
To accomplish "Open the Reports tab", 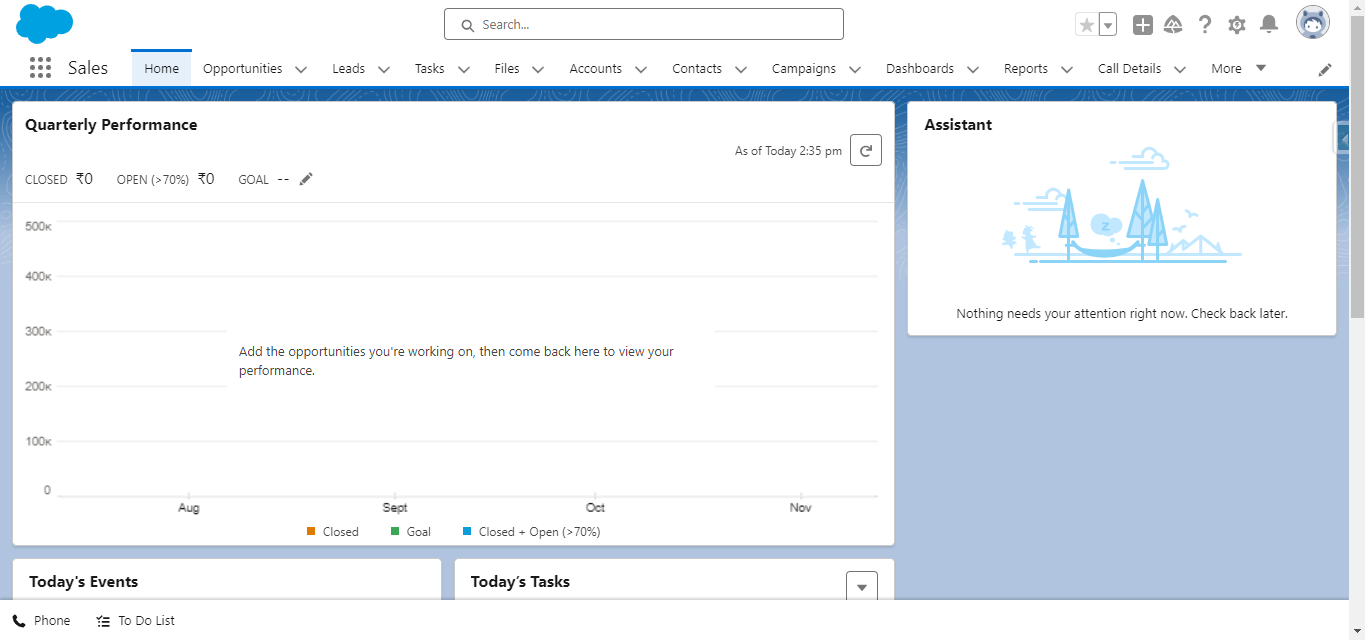I will click(x=1026, y=69).
